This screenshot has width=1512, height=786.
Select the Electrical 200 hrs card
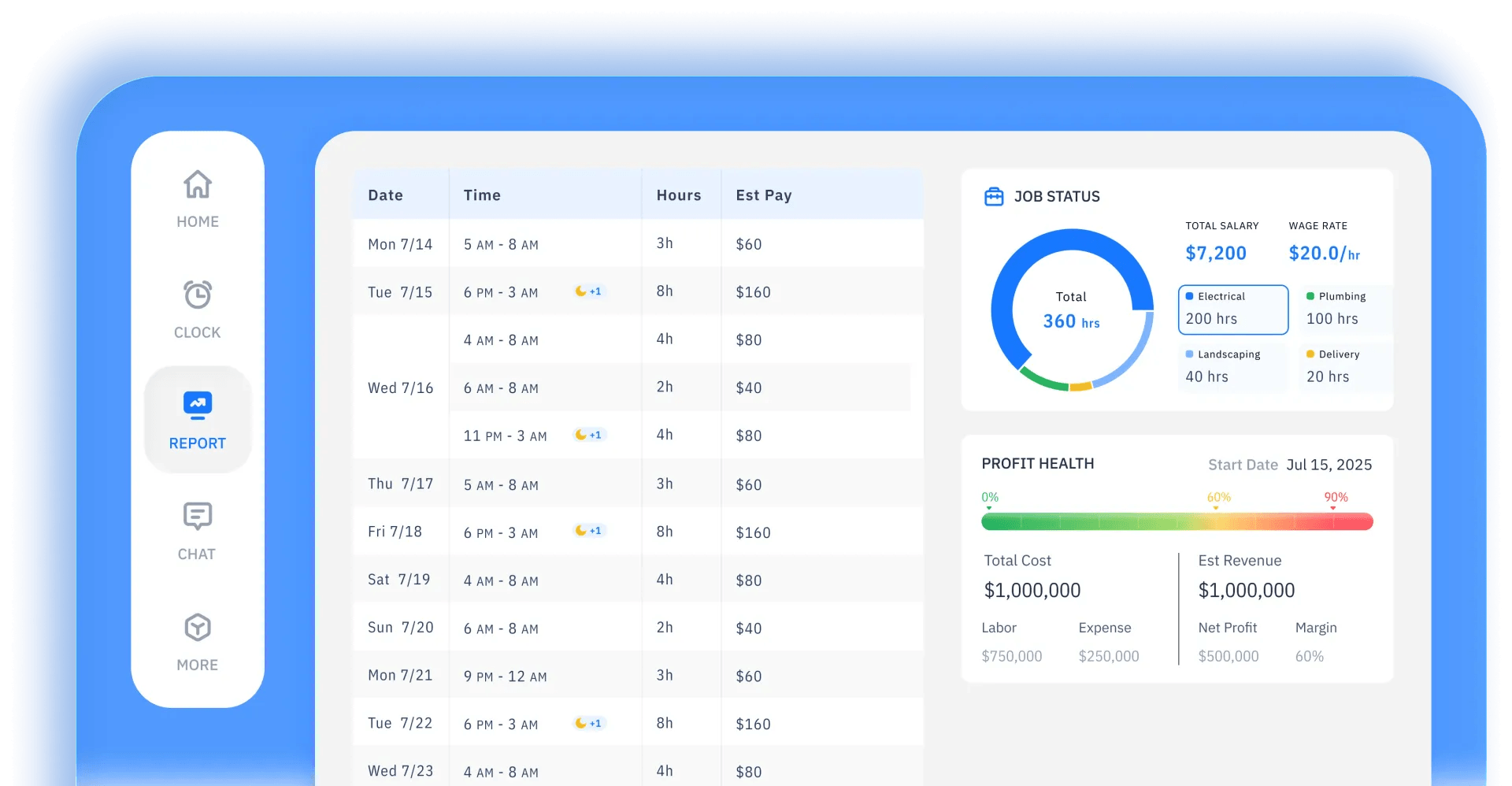click(1233, 310)
